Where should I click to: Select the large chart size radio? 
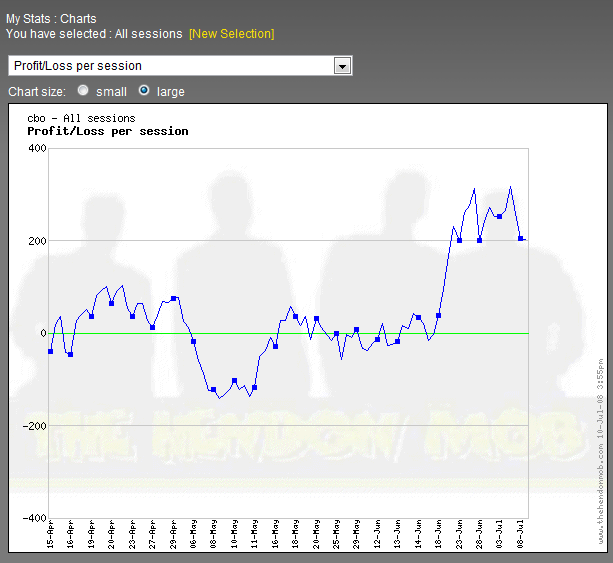144,90
